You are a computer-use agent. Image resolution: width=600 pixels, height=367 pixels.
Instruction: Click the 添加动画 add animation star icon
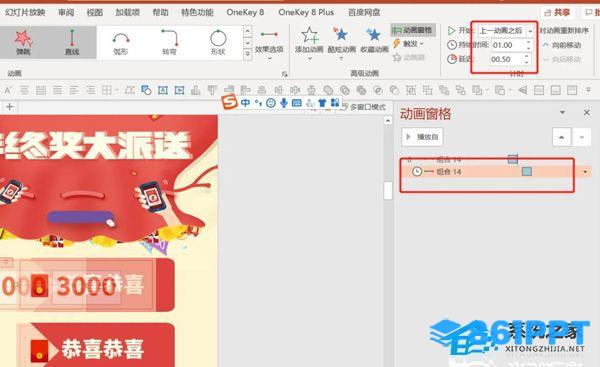pos(309,36)
